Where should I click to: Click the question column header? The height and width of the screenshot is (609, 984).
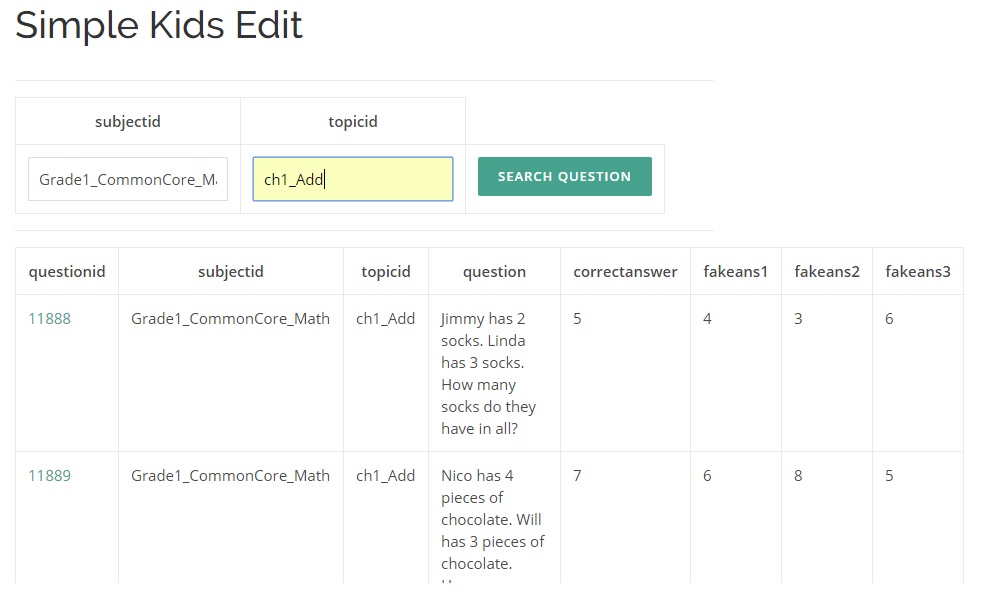(494, 272)
